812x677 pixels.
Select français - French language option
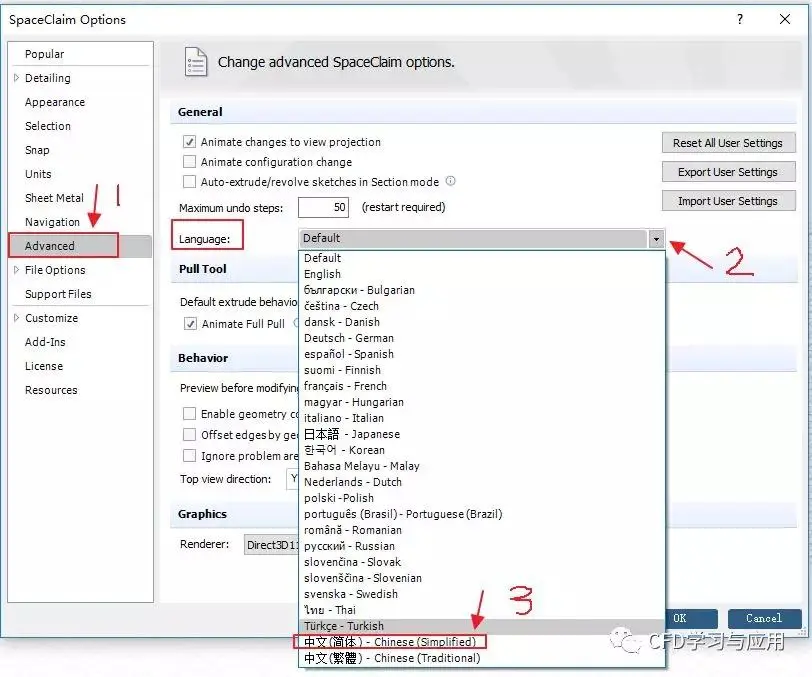482,386
